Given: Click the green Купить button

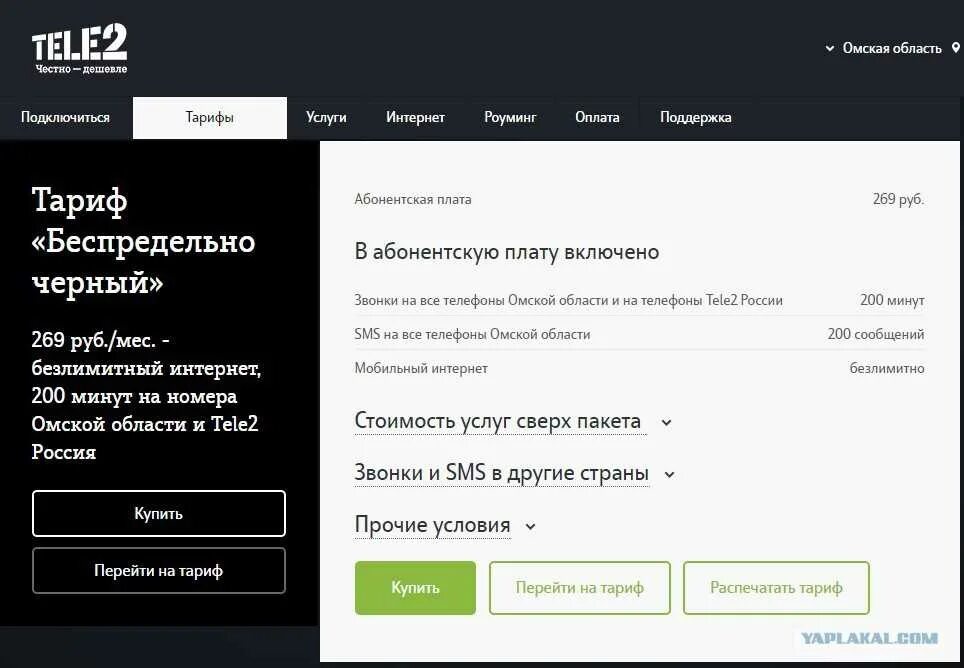Looking at the screenshot, I should pyautogui.click(x=415, y=587).
